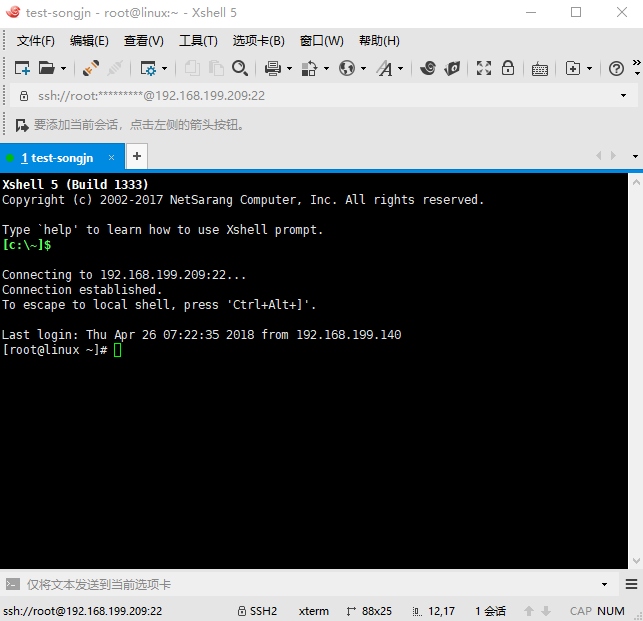643x621 pixels.
Task: Click the compose bar terminal icon
Action: click(13, 584)
